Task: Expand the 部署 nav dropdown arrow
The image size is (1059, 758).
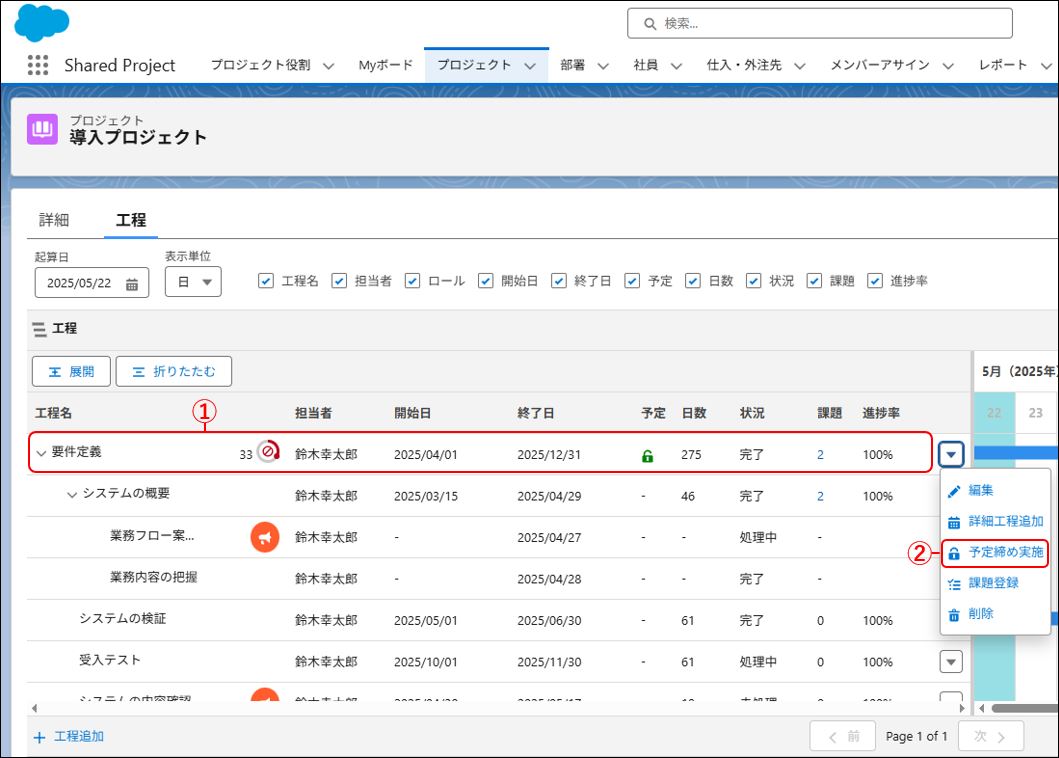Action: click(x=603, y=66)
